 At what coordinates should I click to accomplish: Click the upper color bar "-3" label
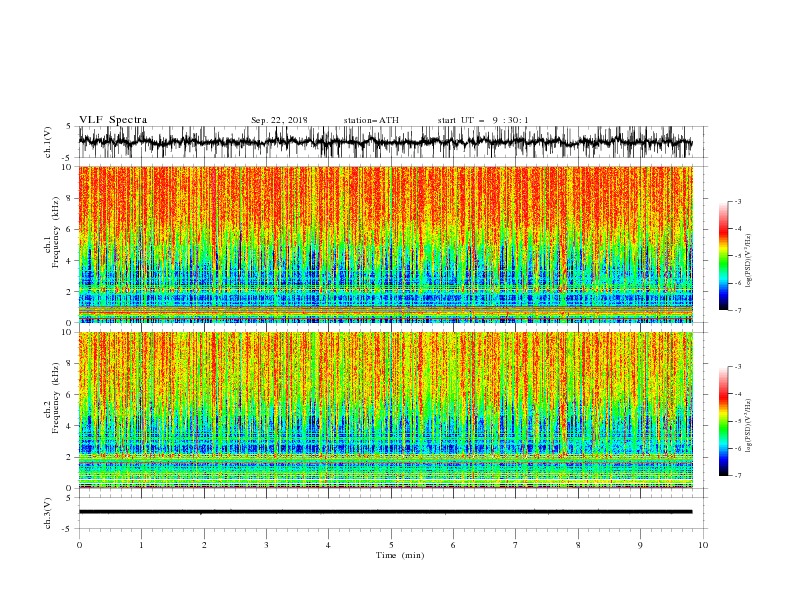click(x=738, y=201)
